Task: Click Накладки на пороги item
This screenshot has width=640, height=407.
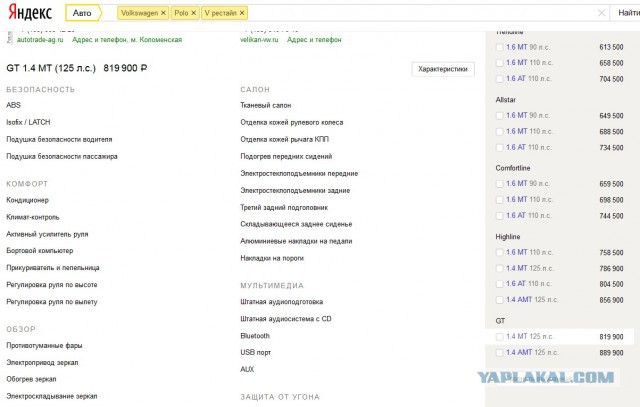Action: point(272,258)
